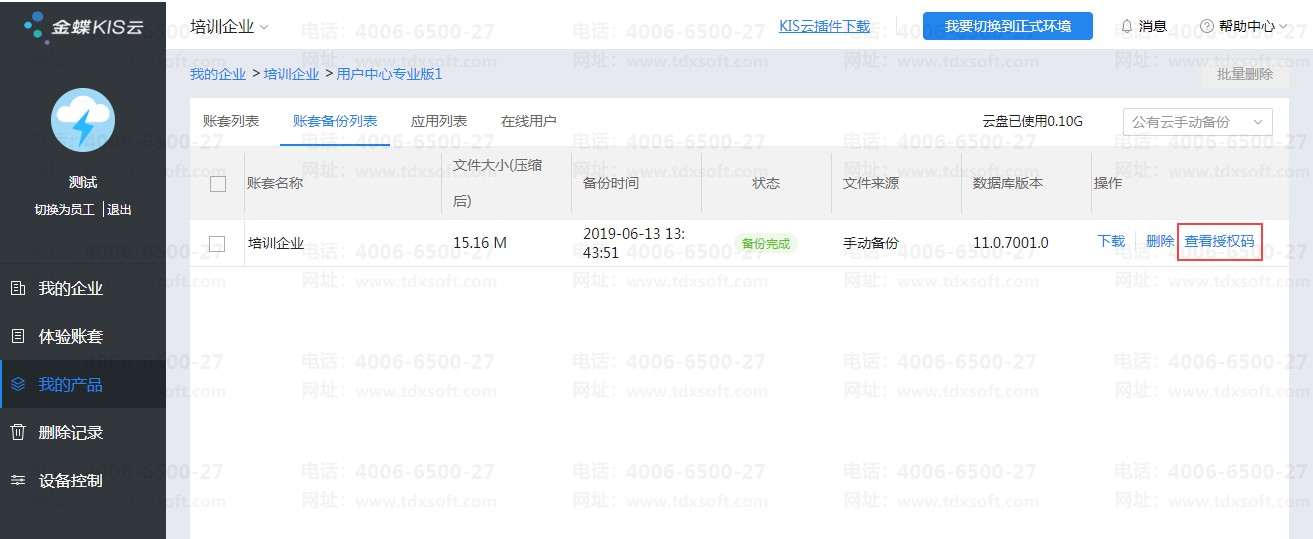Switch to the 在线用户 tab
Screen dimensions: 1313x539
pos(528,121)
